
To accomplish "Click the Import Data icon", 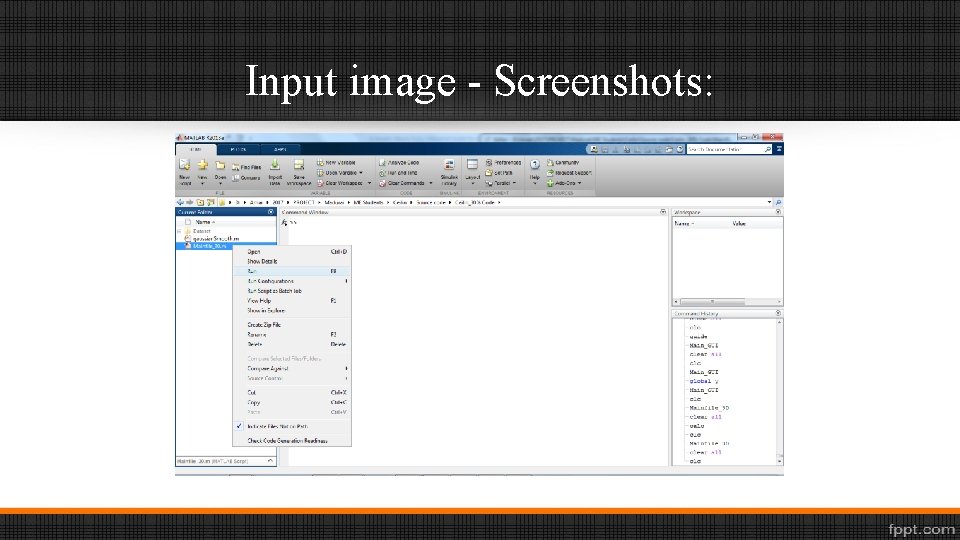I will coord(275,165).
